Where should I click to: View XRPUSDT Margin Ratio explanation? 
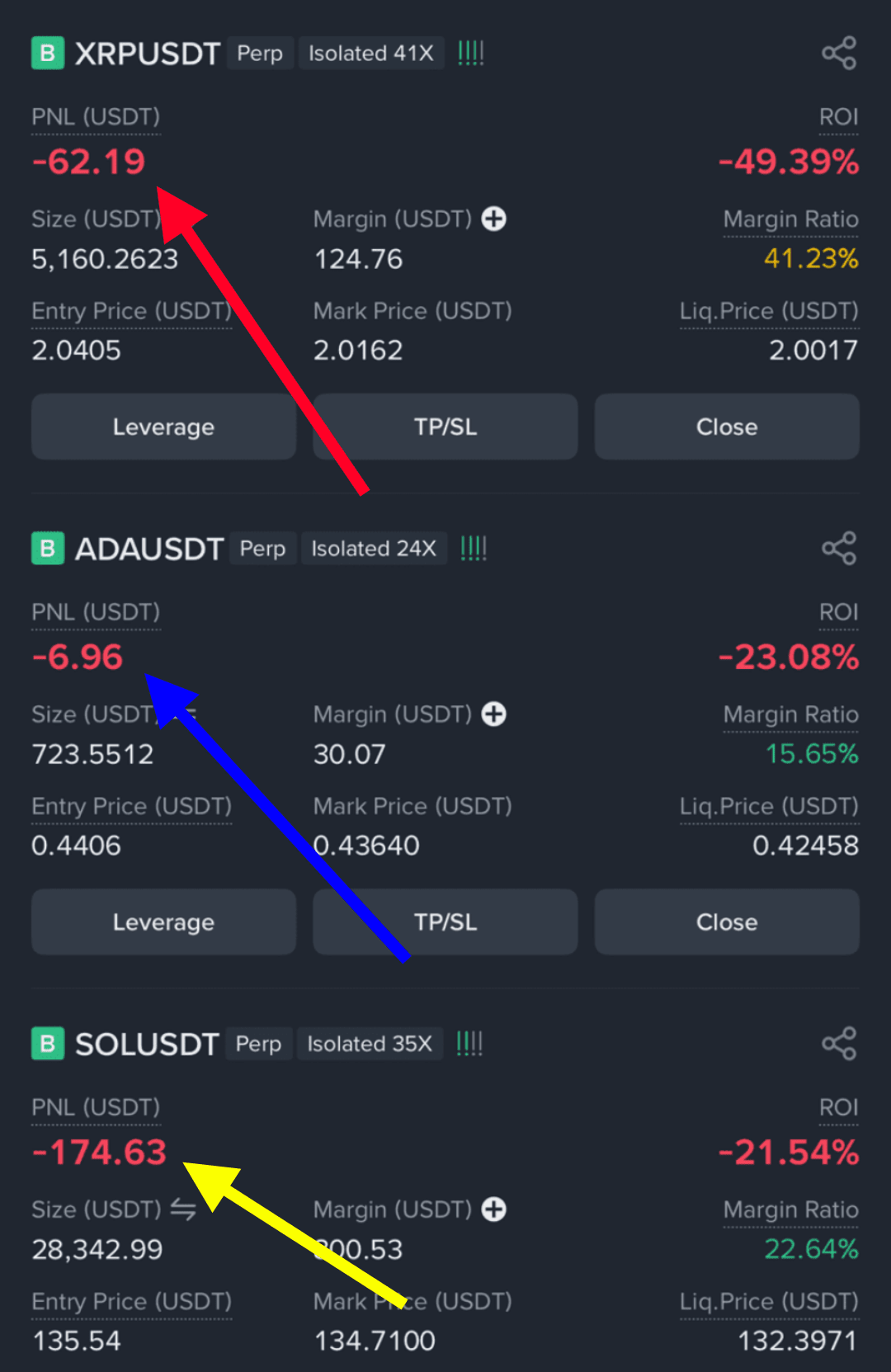point(791,219)
